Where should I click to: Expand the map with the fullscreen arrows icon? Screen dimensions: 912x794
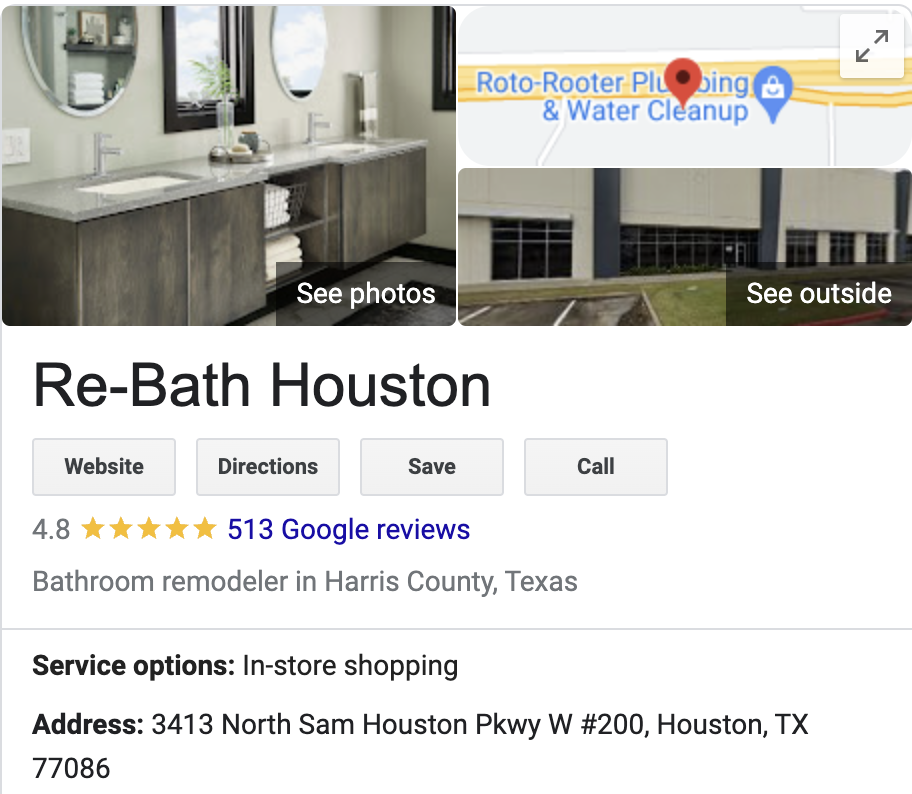point(871,46)
